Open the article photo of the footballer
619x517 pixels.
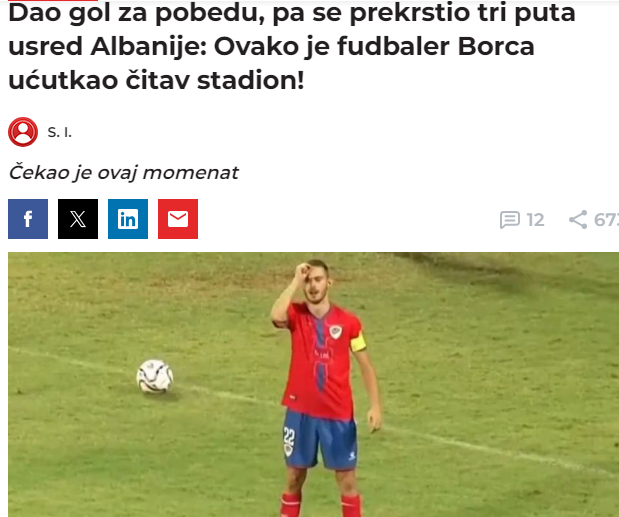pos(313,384)
